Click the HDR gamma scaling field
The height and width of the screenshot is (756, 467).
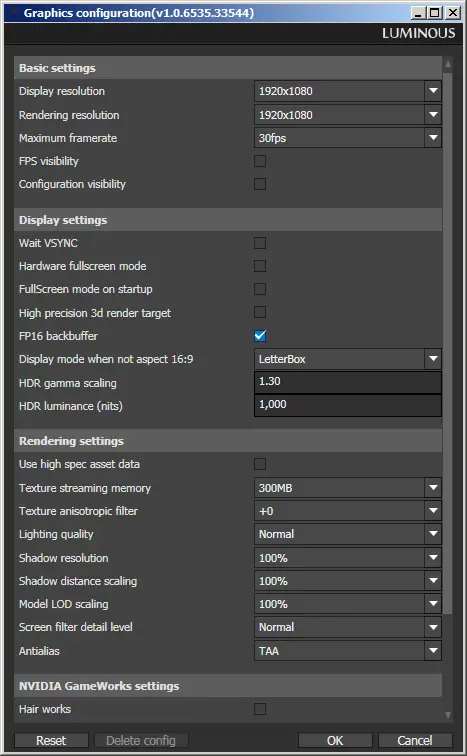347,382
